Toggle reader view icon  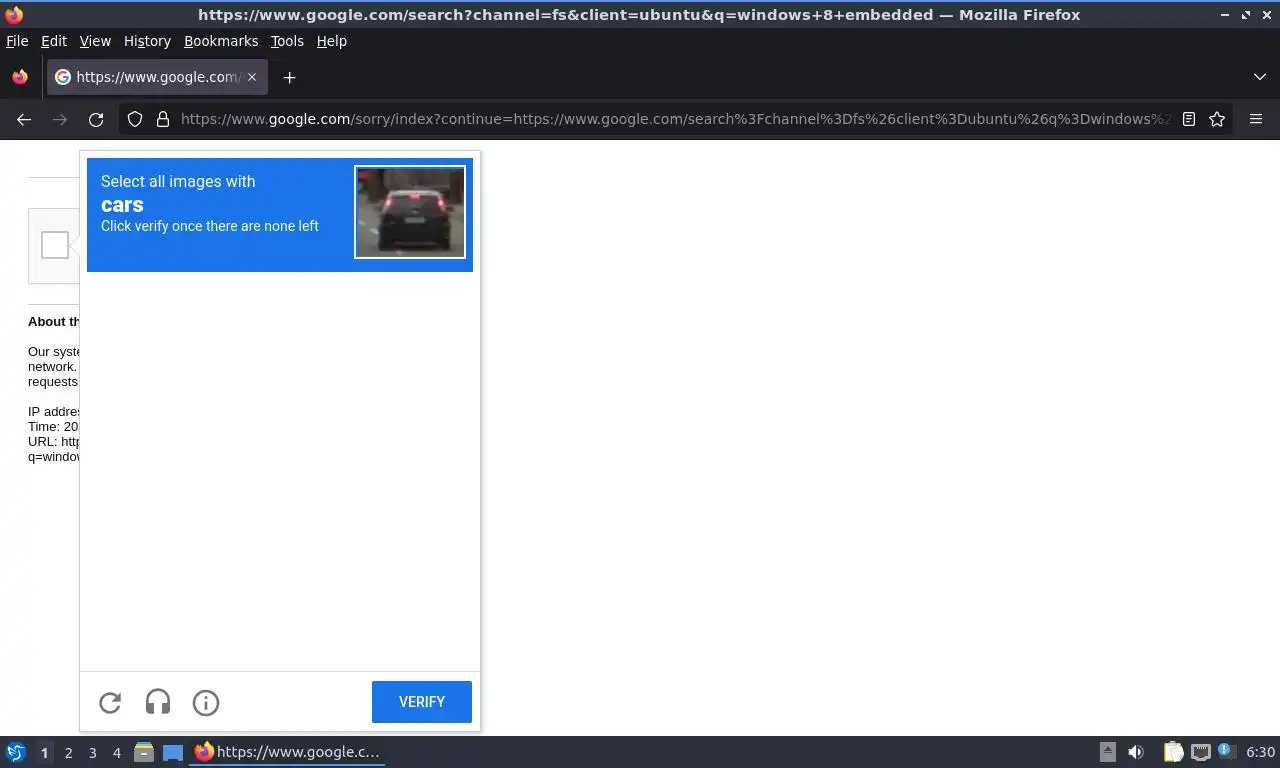(x=1189, y=119)
